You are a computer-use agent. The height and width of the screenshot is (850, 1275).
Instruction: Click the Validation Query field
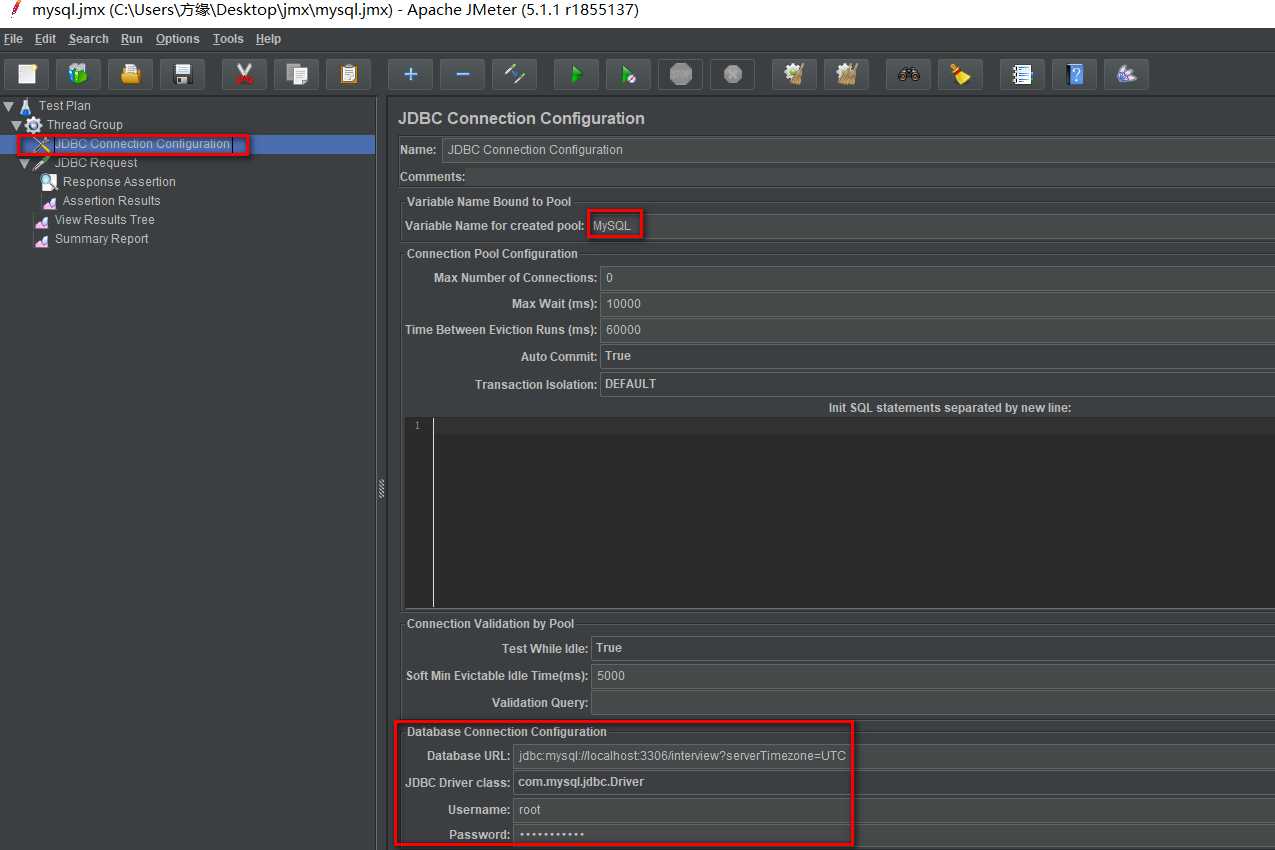point(933,703)
